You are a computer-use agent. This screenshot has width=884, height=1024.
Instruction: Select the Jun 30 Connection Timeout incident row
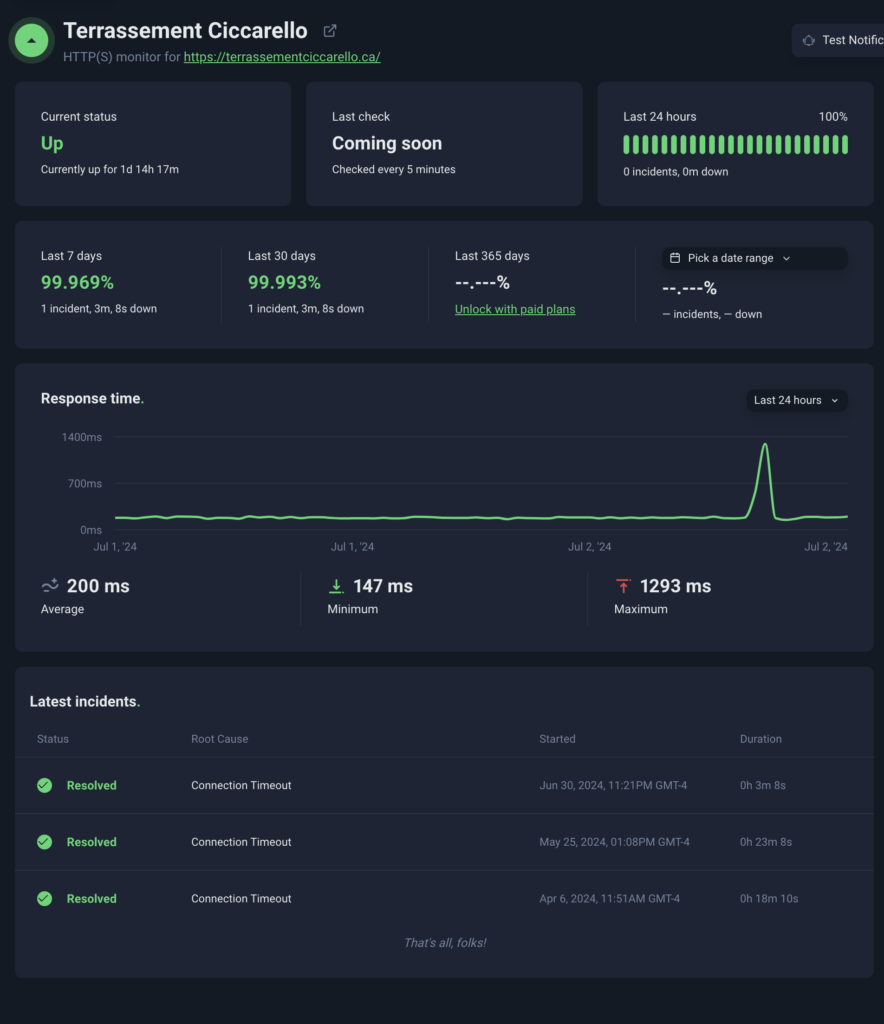pos(241,786)
